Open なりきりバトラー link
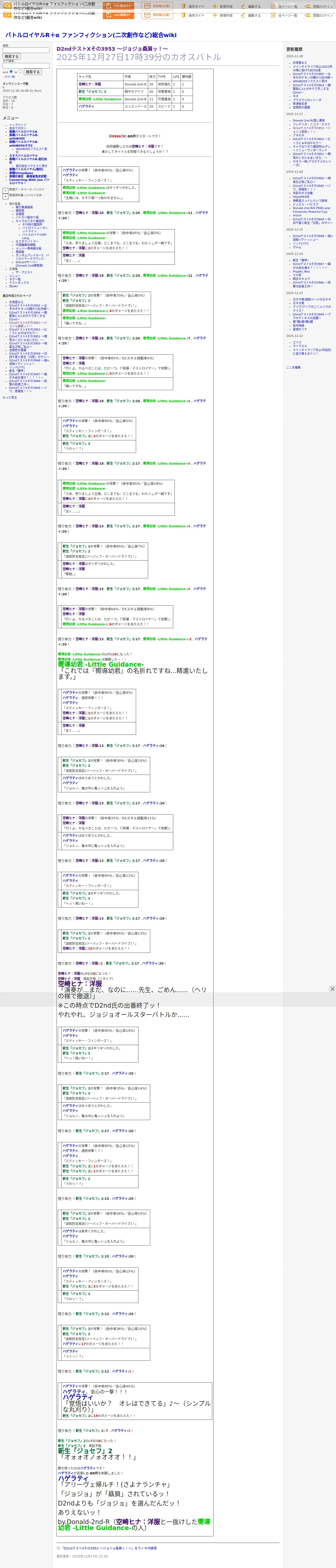This screenshot has width=336, height=1568. (x=27, y=242)
